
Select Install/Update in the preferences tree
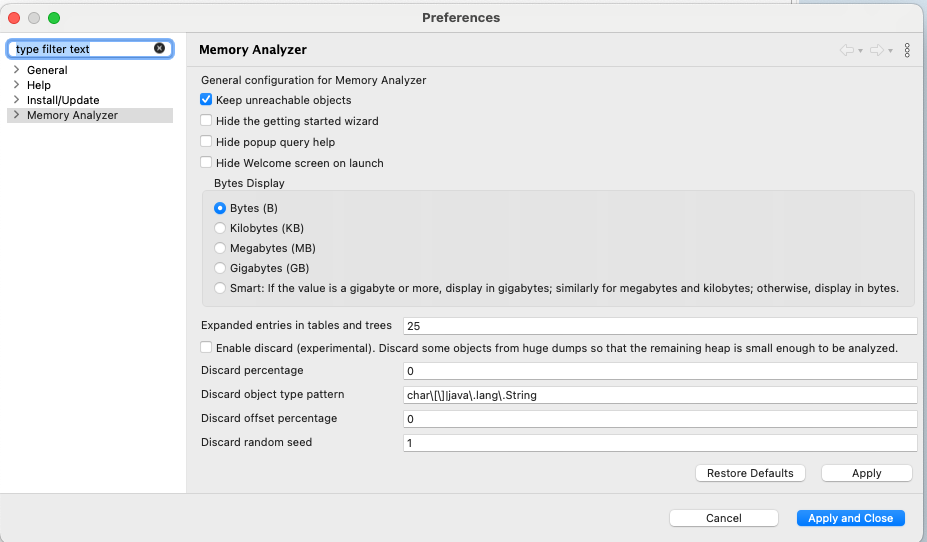[63, 100]
